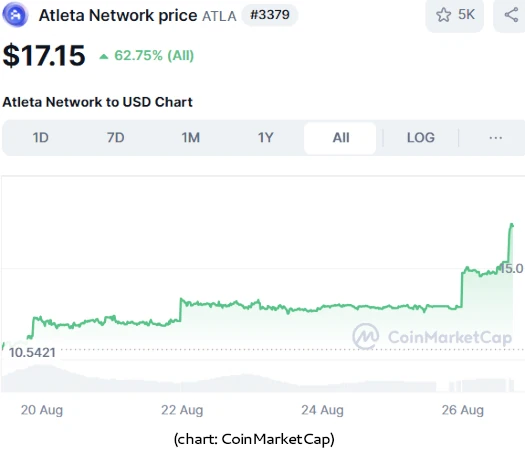Screen dimensions: 525x449
Task: Select the 7D chart range
Action: pos(116,138)
